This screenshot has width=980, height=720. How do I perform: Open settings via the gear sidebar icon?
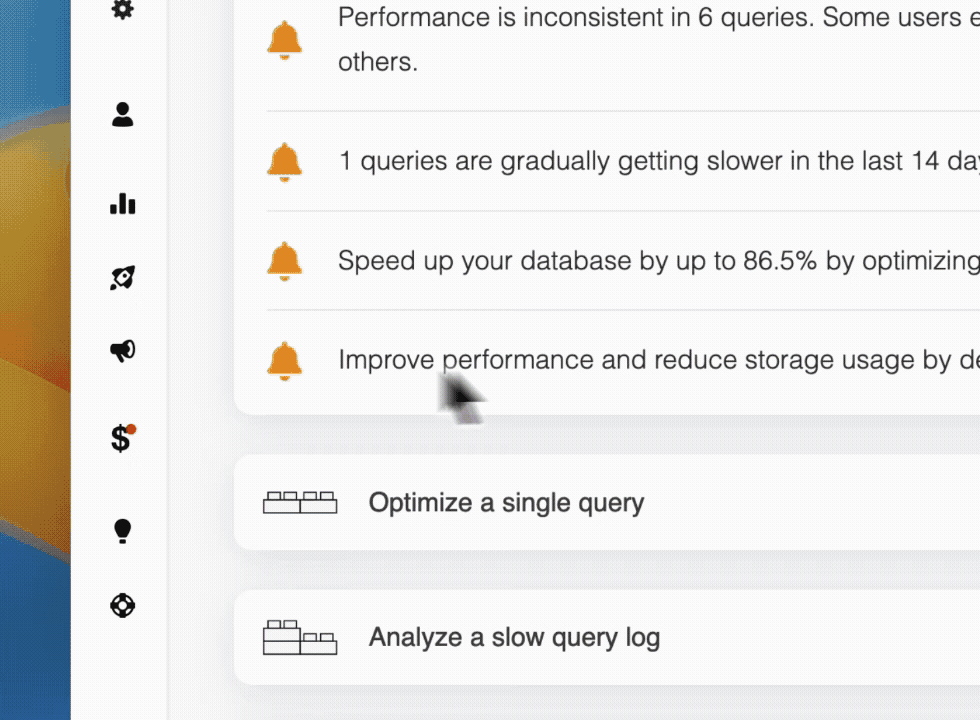point(122,9)
